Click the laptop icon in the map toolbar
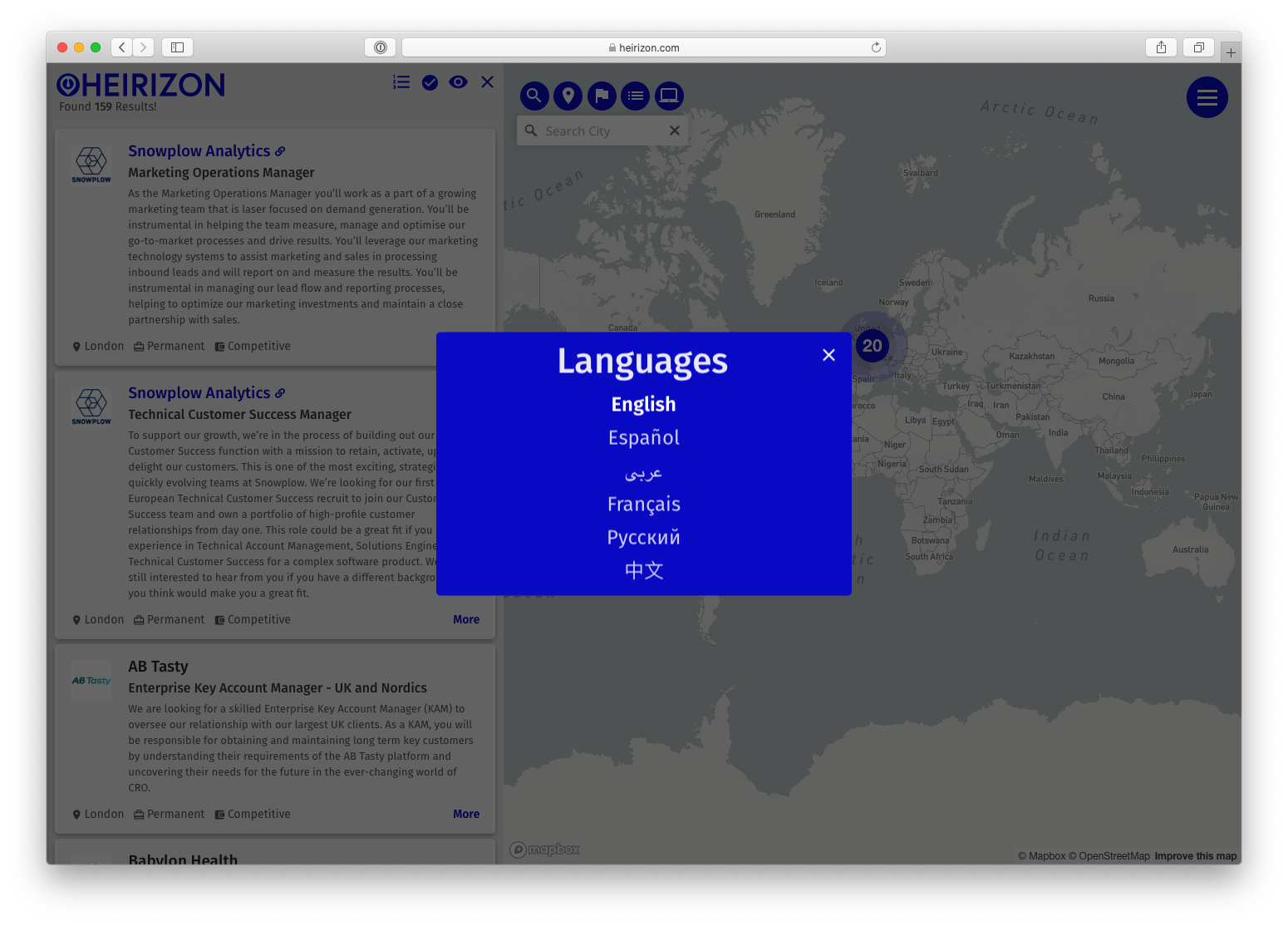The image size is (1288, 926). coord(670,96)
